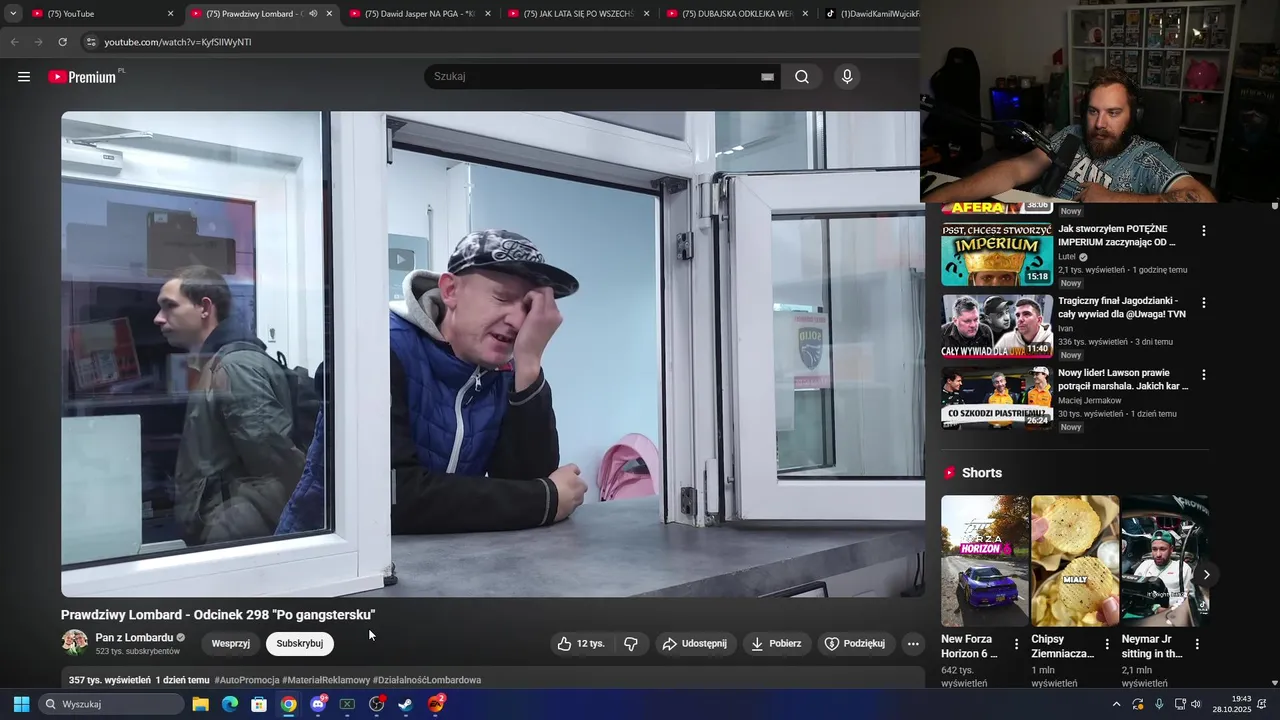Open the IMPERIUM video thumbnail by Lutel

pos(997,254)
